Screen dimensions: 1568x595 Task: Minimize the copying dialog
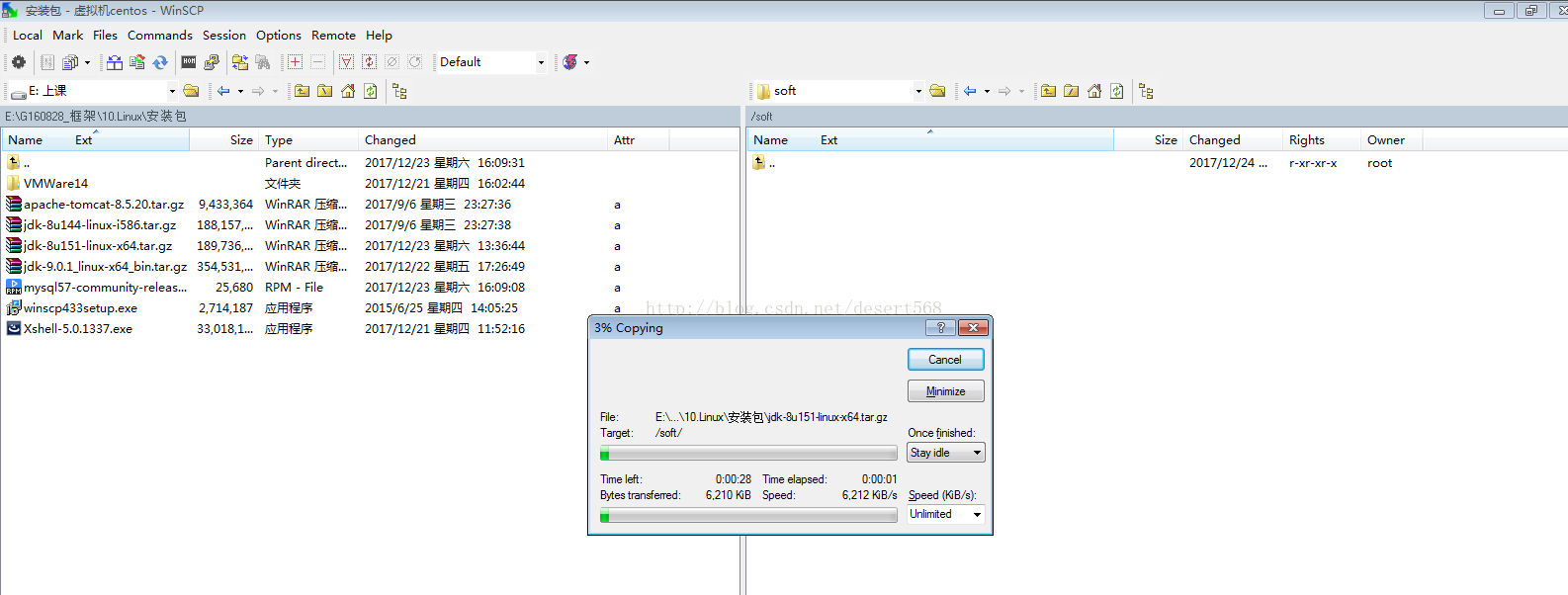click(x=945, y=391)
